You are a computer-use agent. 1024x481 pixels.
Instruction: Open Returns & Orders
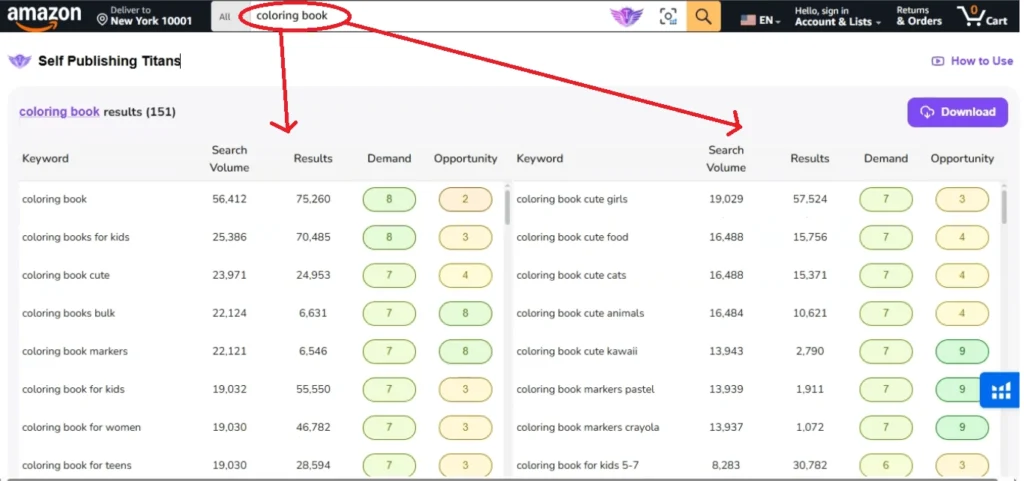coord(919,16)
